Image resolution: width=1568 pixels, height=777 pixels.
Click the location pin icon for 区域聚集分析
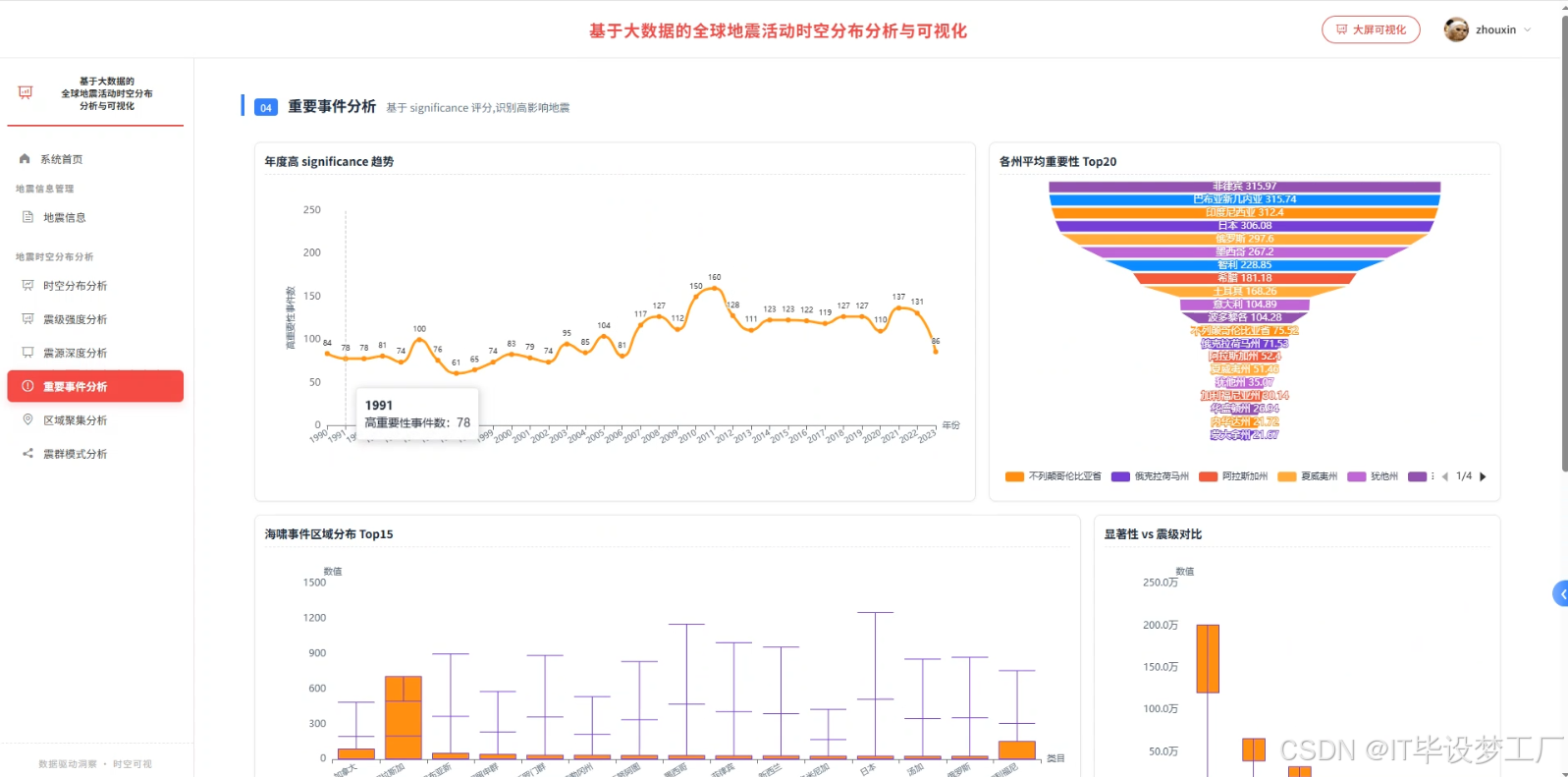pyautogui.click(x=27, y=419)
